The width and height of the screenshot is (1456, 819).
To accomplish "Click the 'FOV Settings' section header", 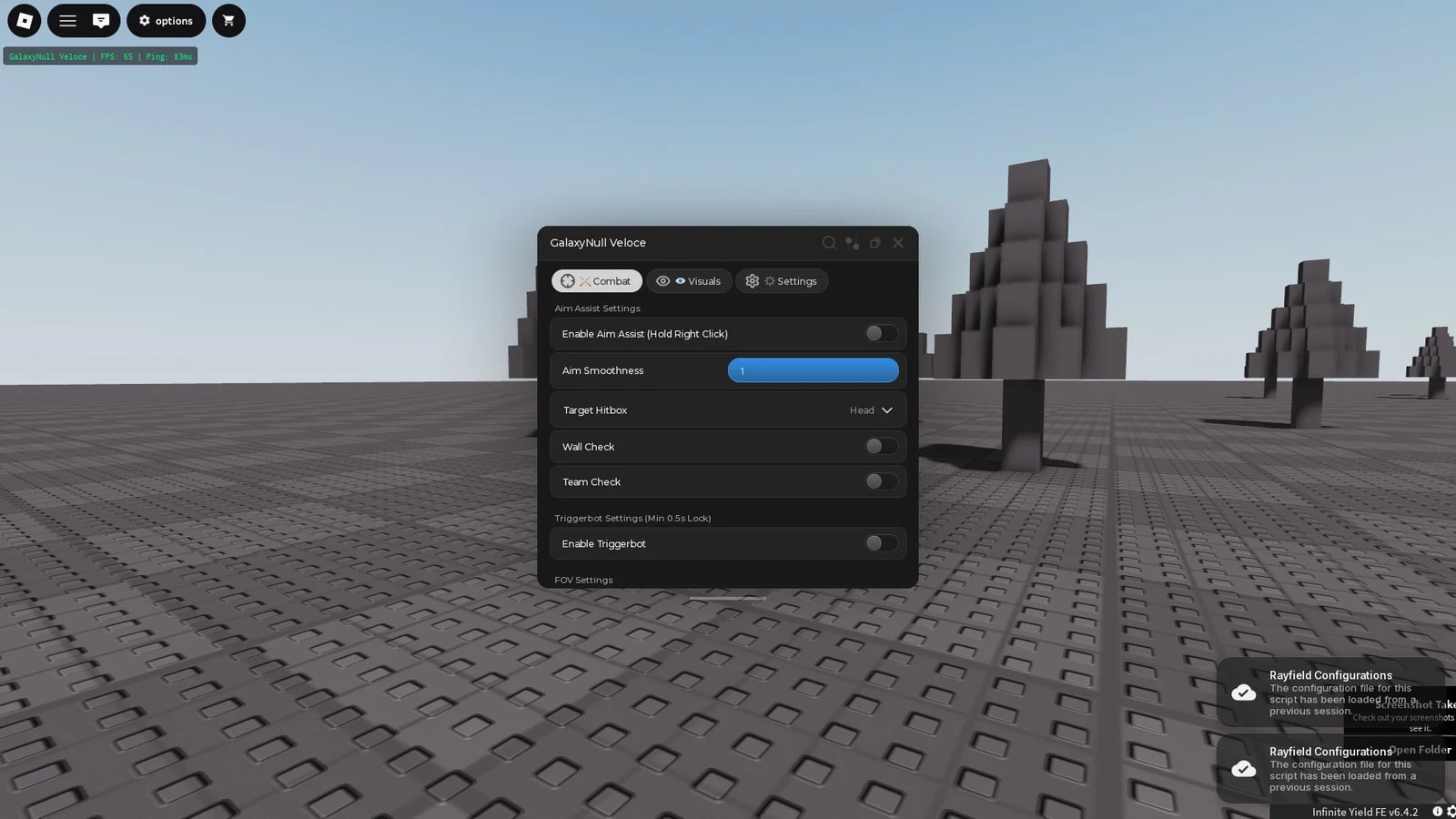I will pyautogui.click(x=583, y=581).
